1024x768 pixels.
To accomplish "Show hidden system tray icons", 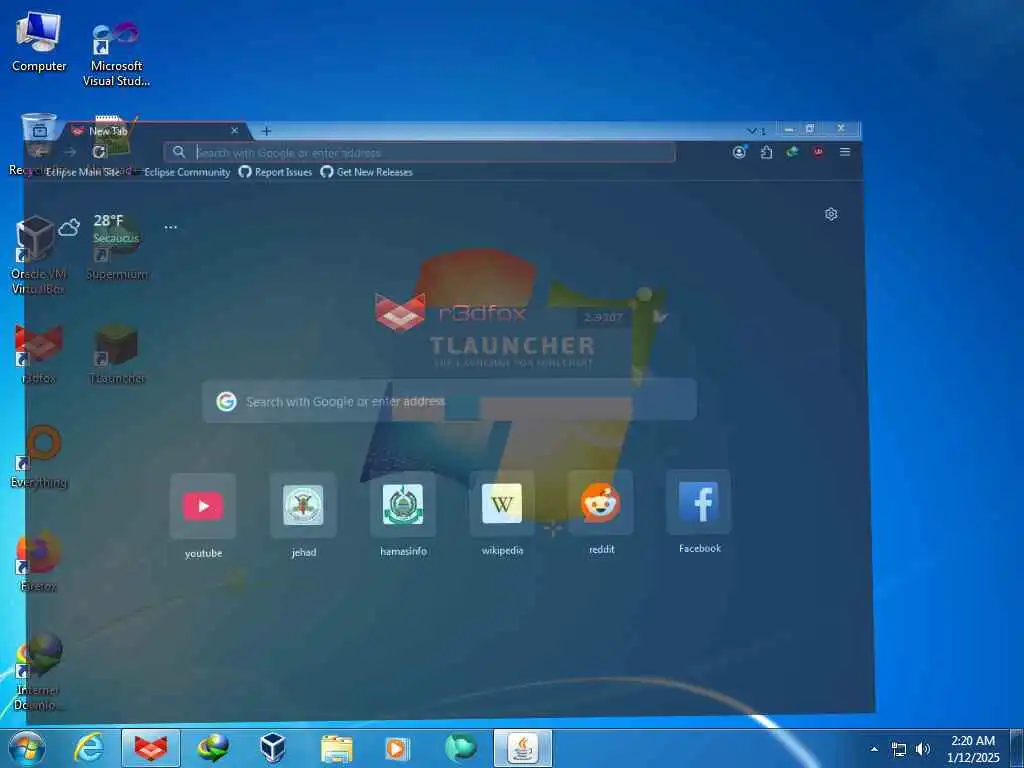I will pos(874,749).
